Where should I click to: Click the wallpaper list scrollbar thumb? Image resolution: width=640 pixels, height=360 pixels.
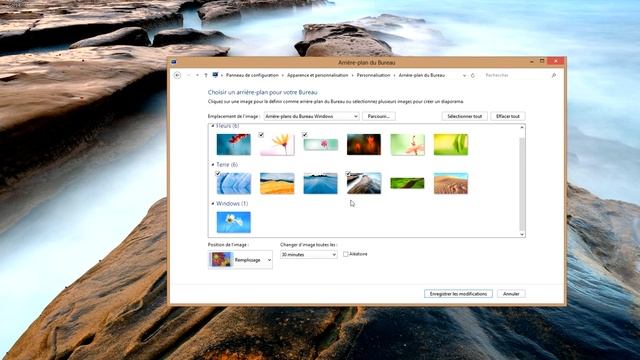522,184
